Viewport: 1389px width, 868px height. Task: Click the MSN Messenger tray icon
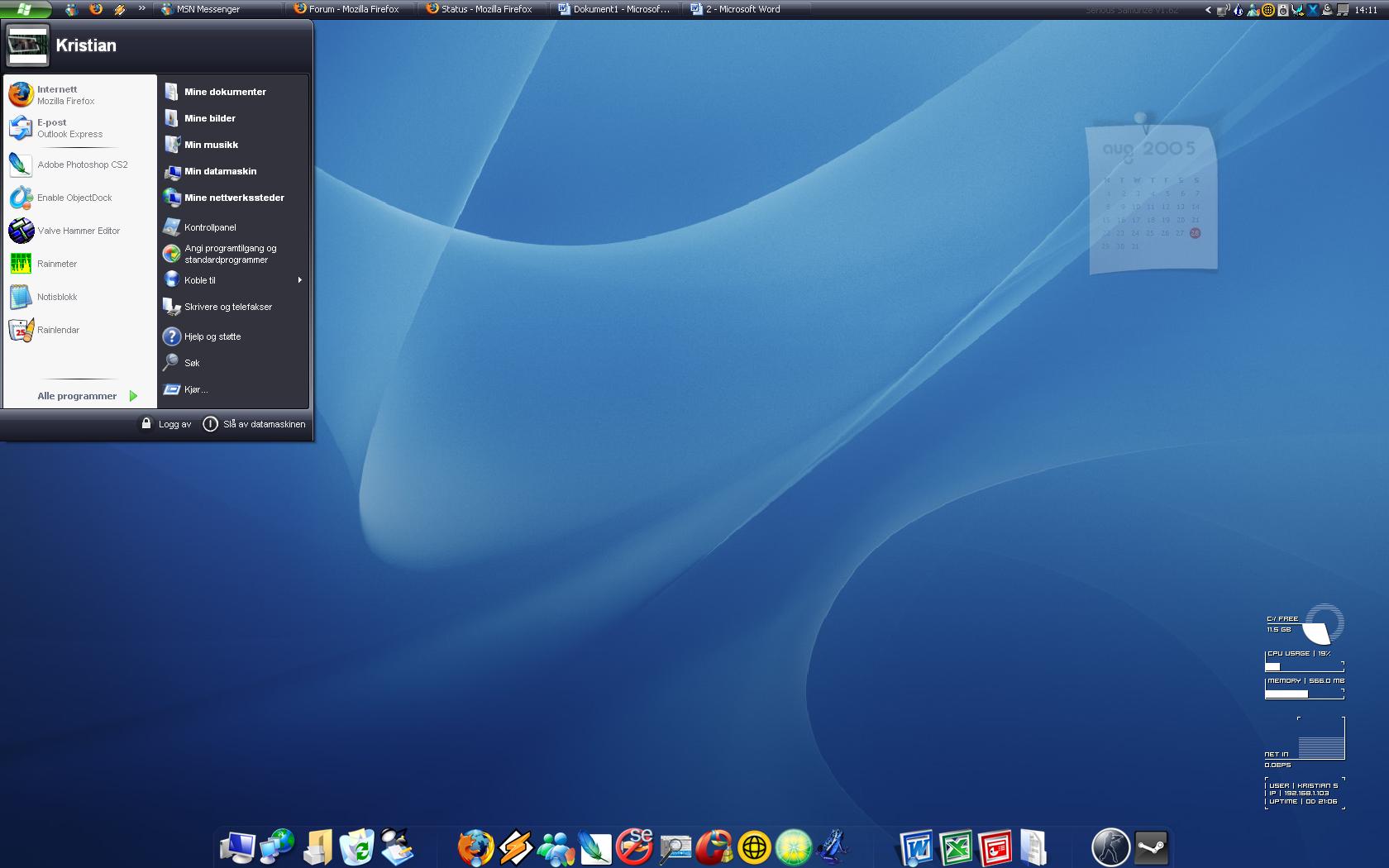tap(1253, 10)
